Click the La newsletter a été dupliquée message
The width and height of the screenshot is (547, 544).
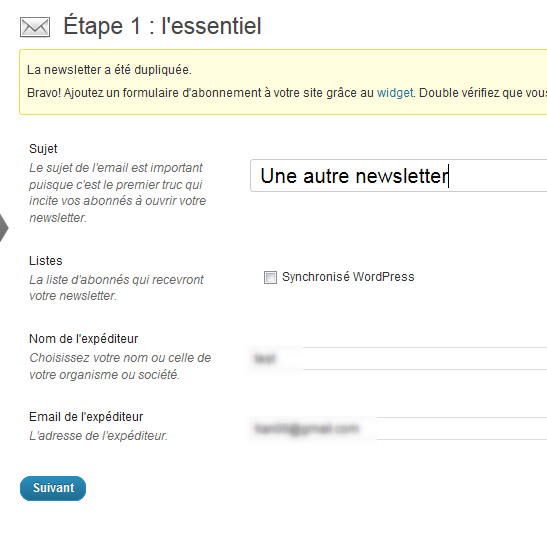(110, 70)
